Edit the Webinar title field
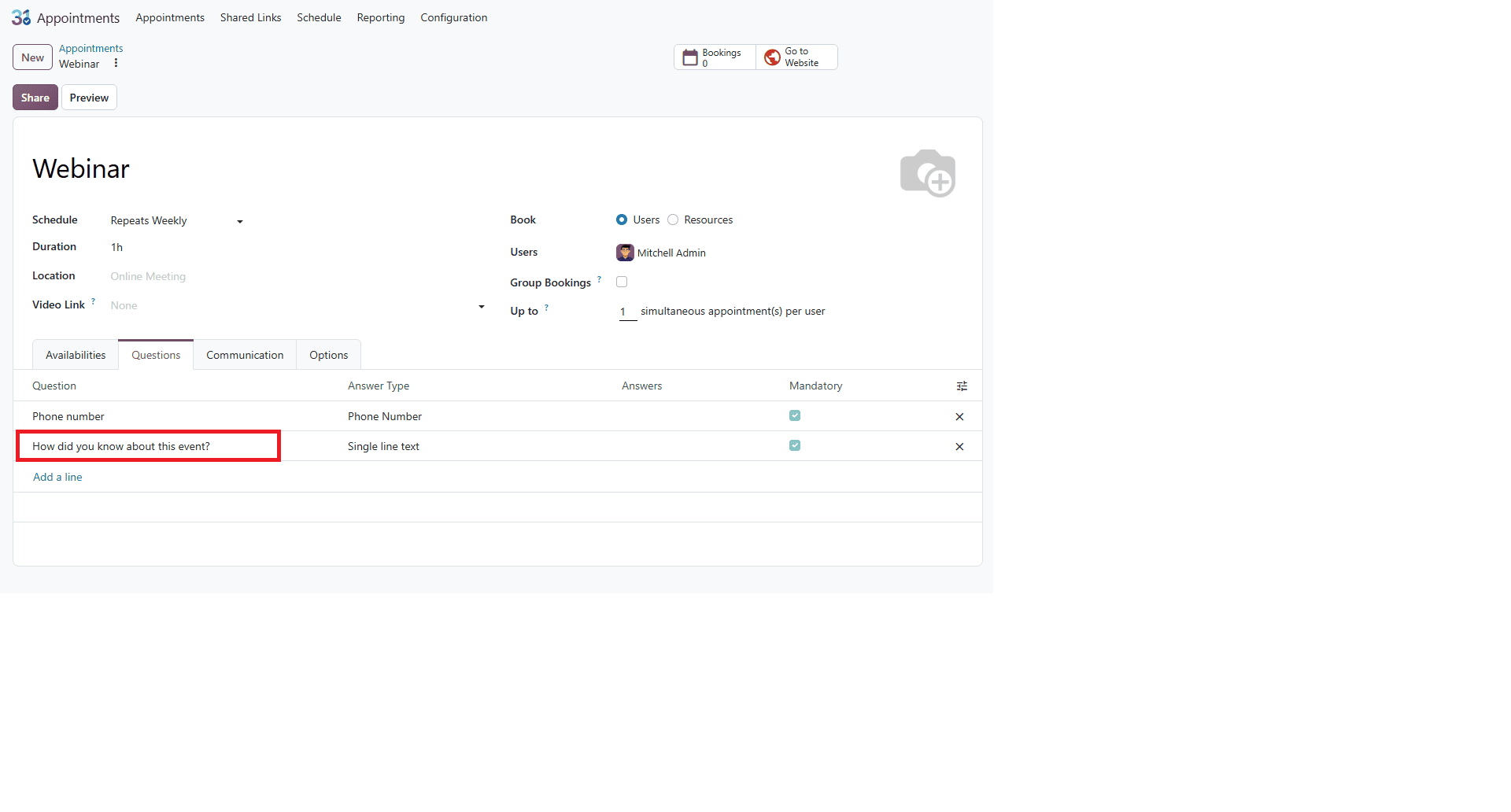 [81, 168]
